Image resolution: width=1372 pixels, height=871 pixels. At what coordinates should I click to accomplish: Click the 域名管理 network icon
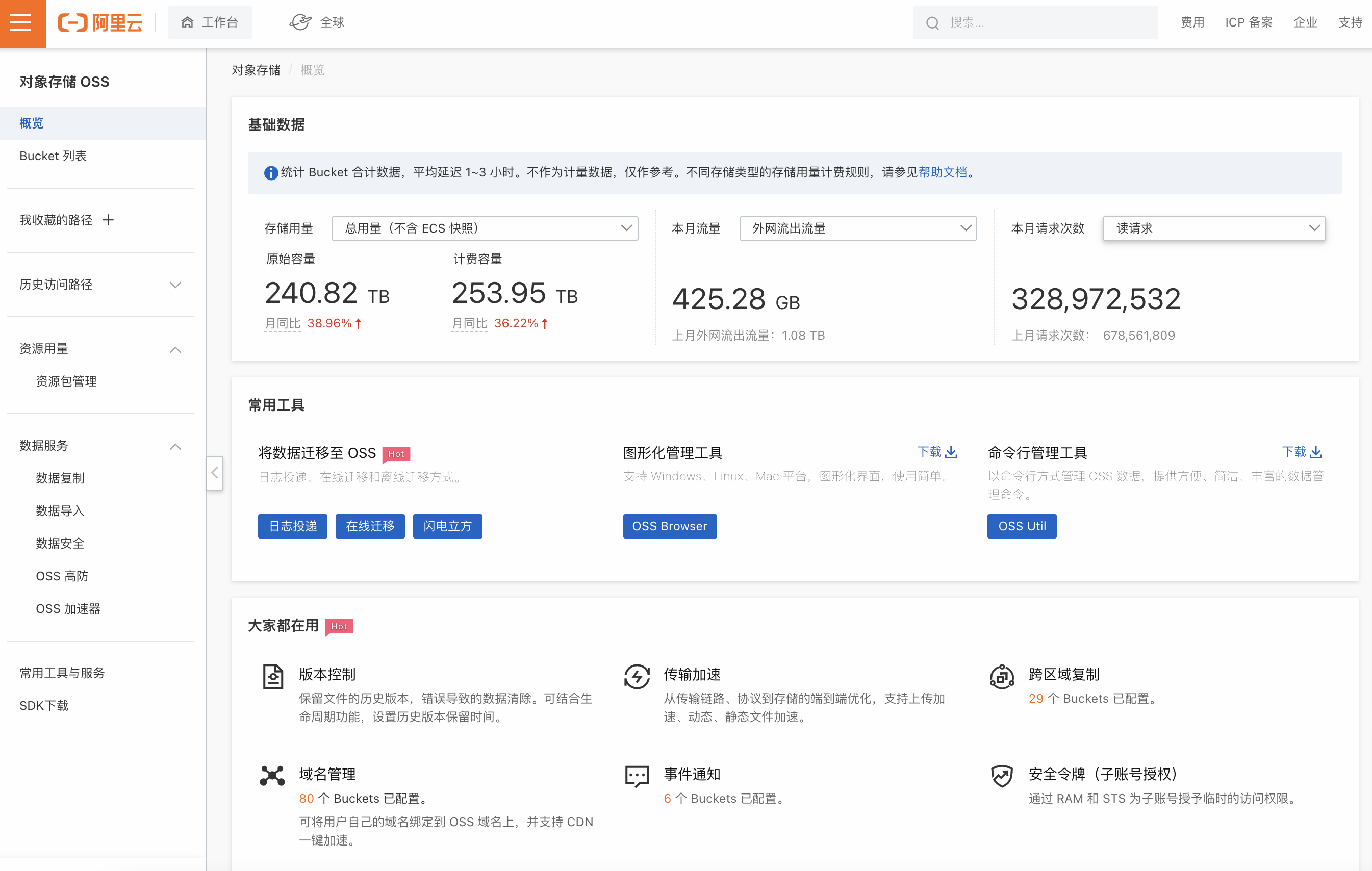272,776
